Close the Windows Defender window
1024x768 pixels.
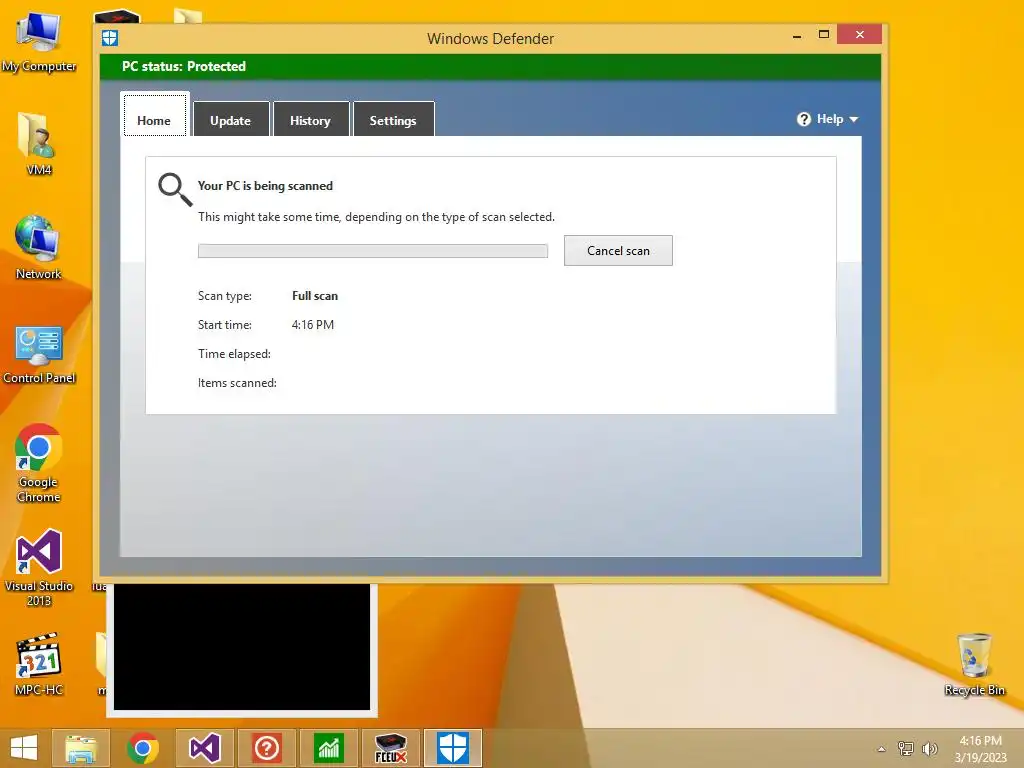[x=859, y=35]
